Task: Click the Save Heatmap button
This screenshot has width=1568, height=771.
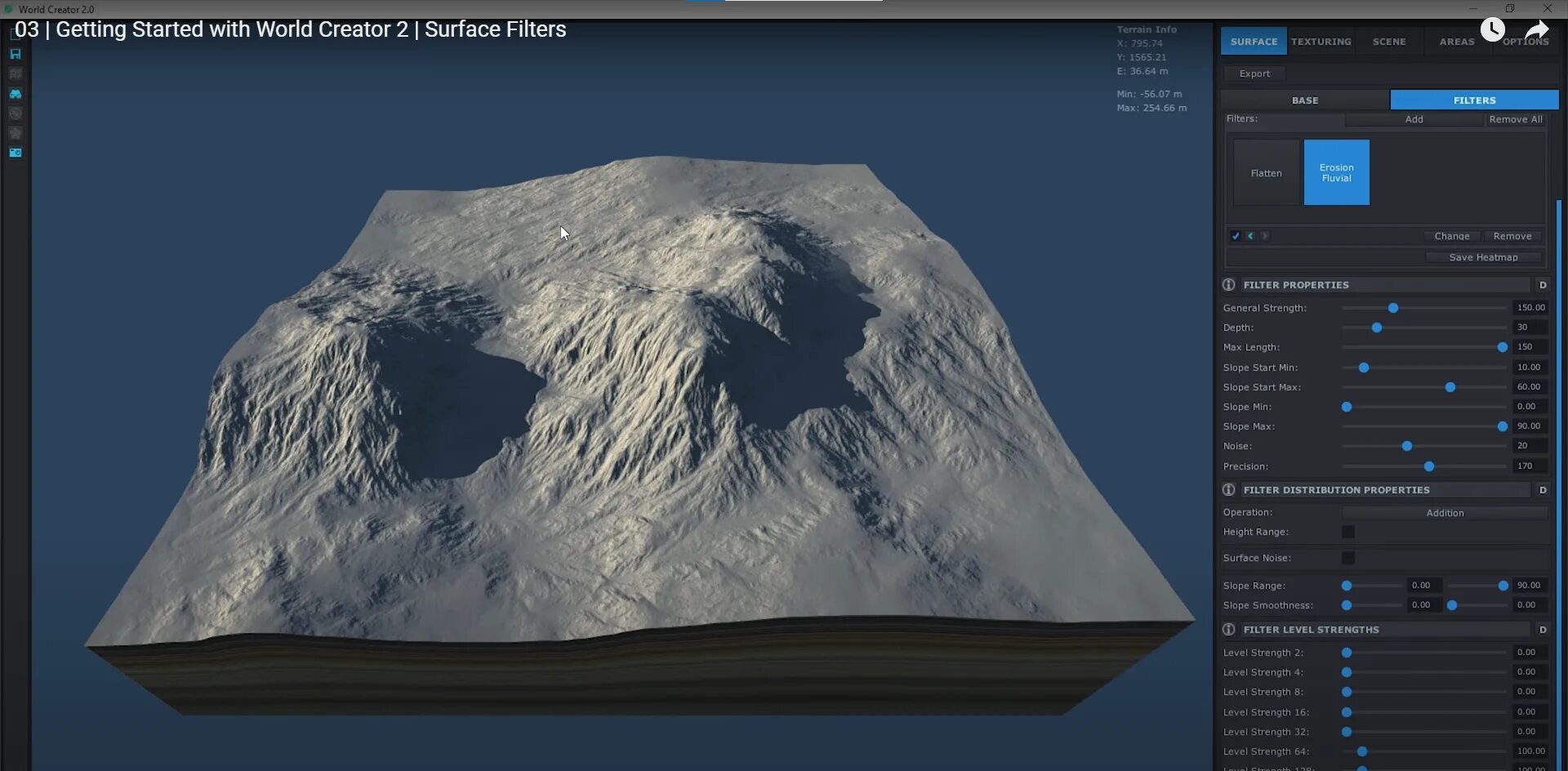Action: pos(1484,256)
